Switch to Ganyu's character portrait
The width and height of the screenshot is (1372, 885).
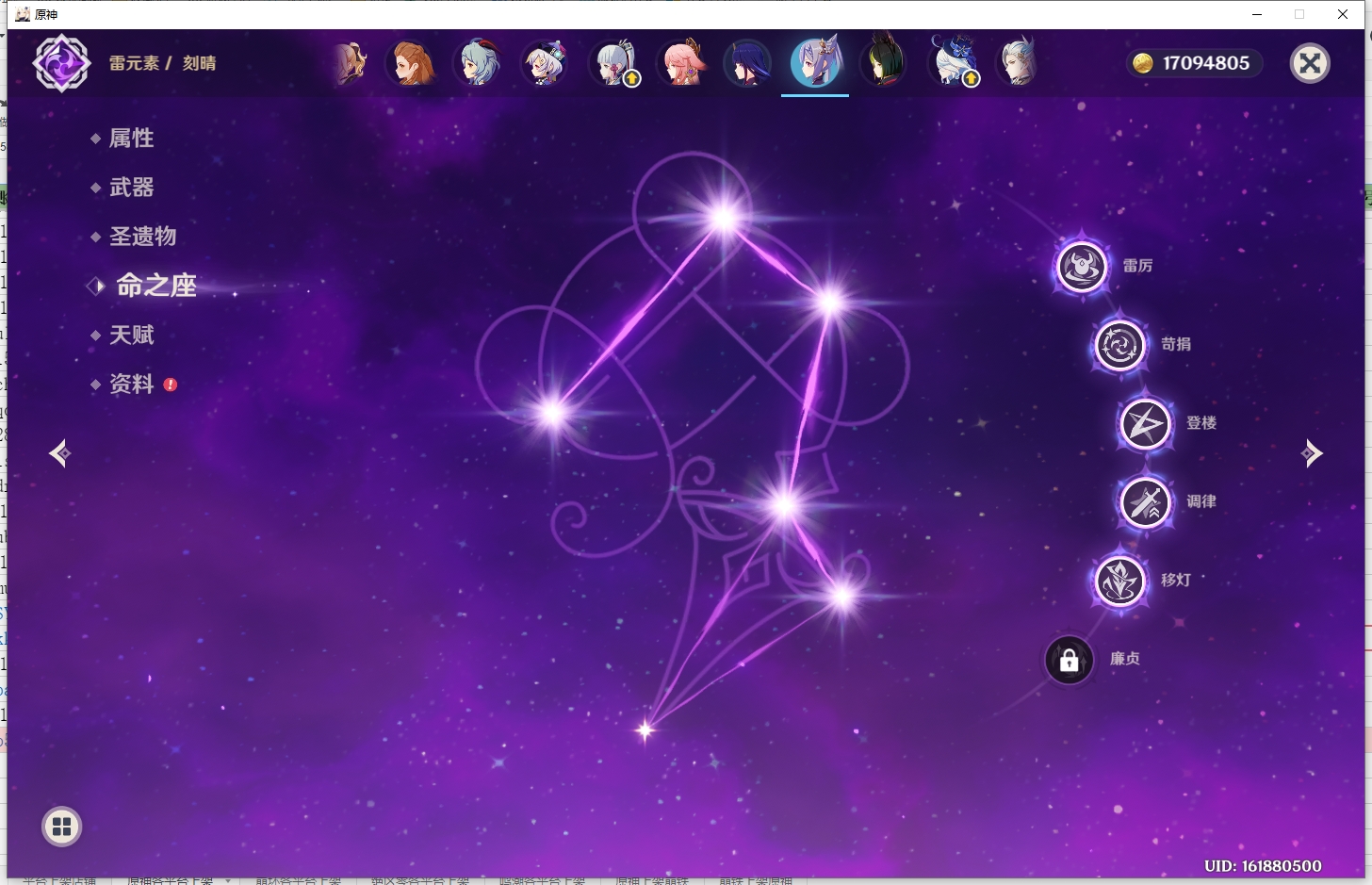[x=479, y=63]
